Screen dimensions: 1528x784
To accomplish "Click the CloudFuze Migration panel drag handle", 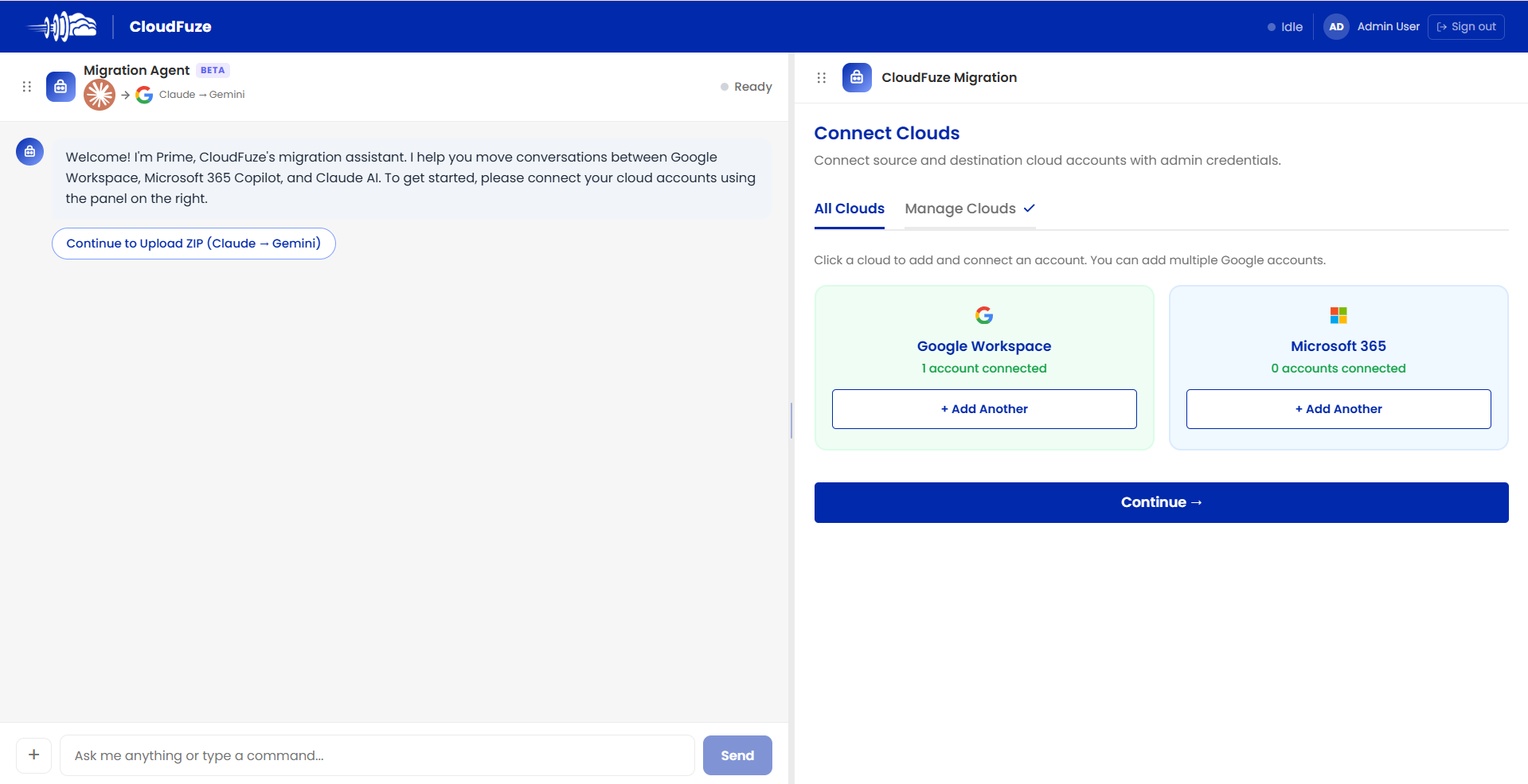I will 822,78.
